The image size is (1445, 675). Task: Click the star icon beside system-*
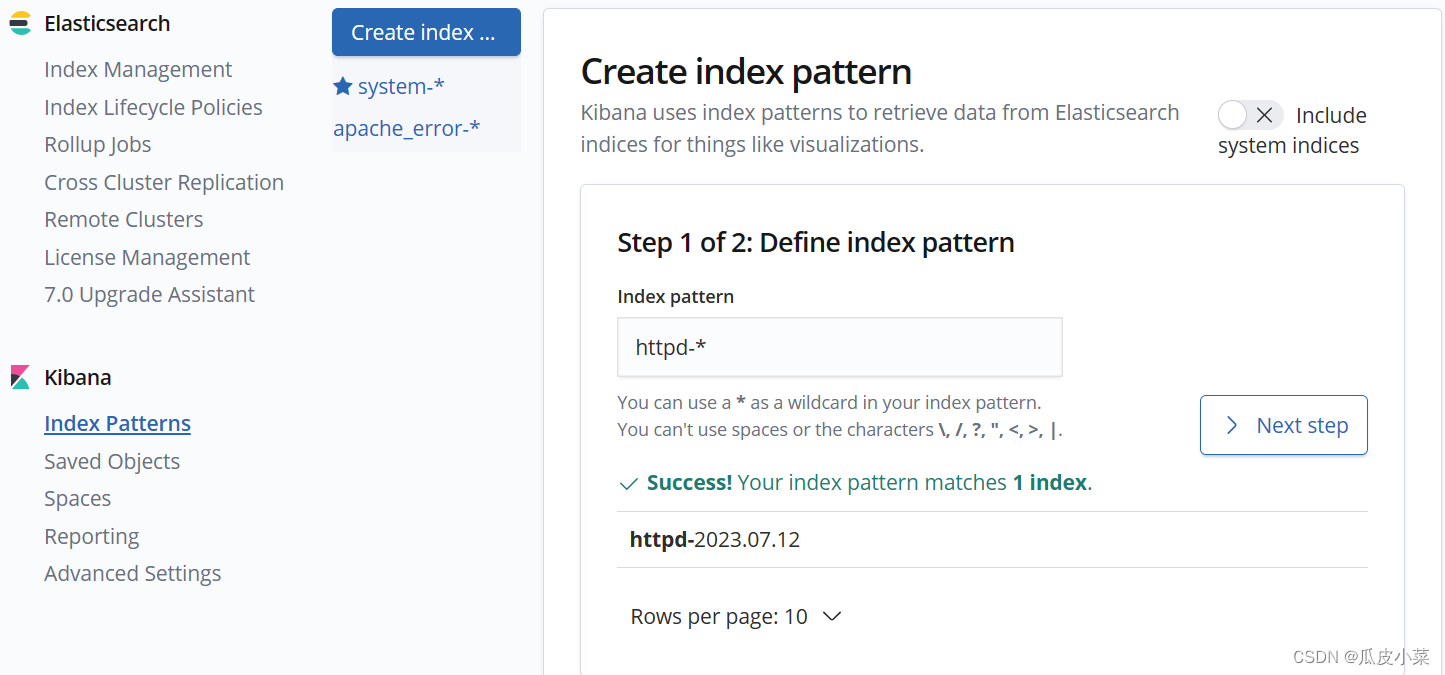[343, 86]
